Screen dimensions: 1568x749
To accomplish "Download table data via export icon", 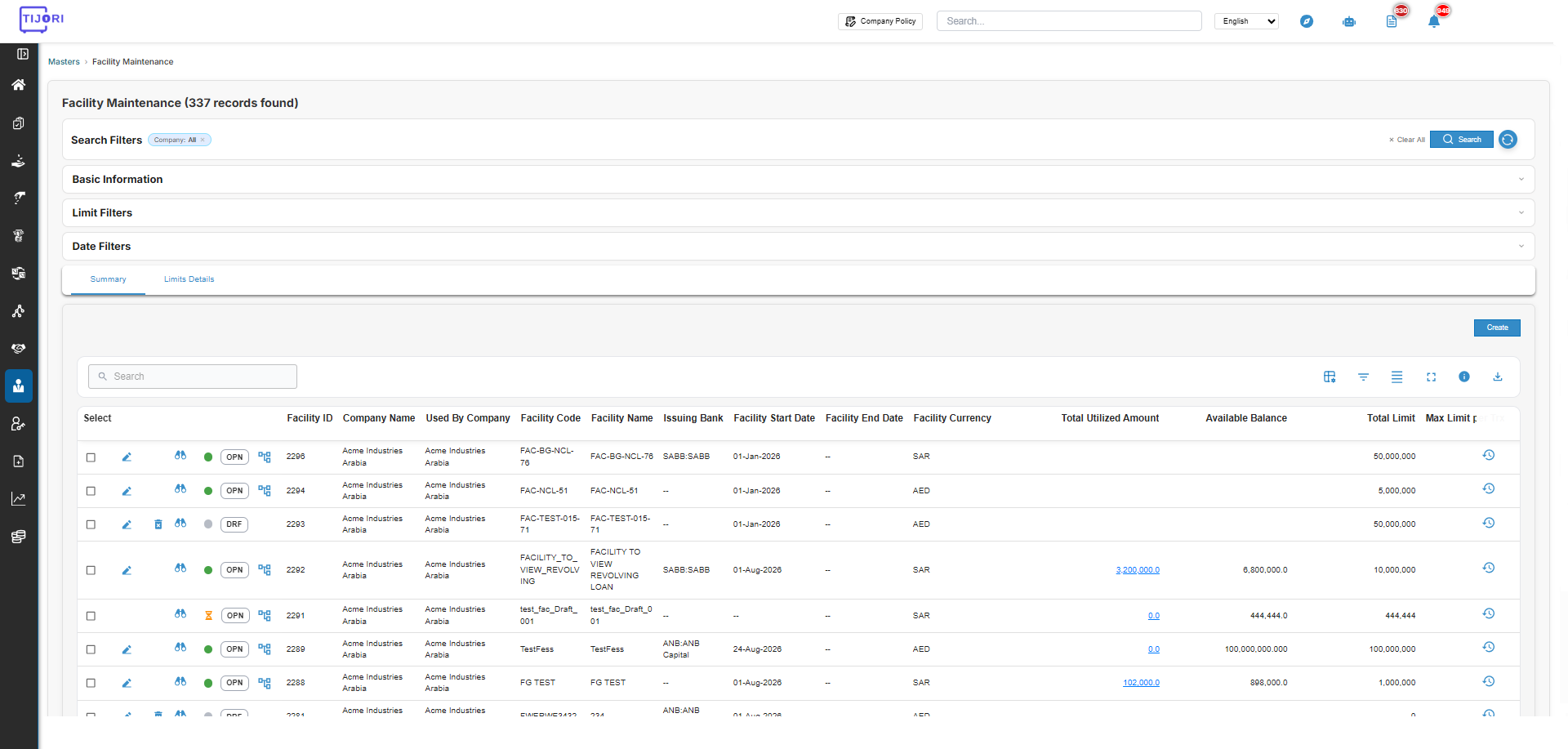I will 1498,377.
